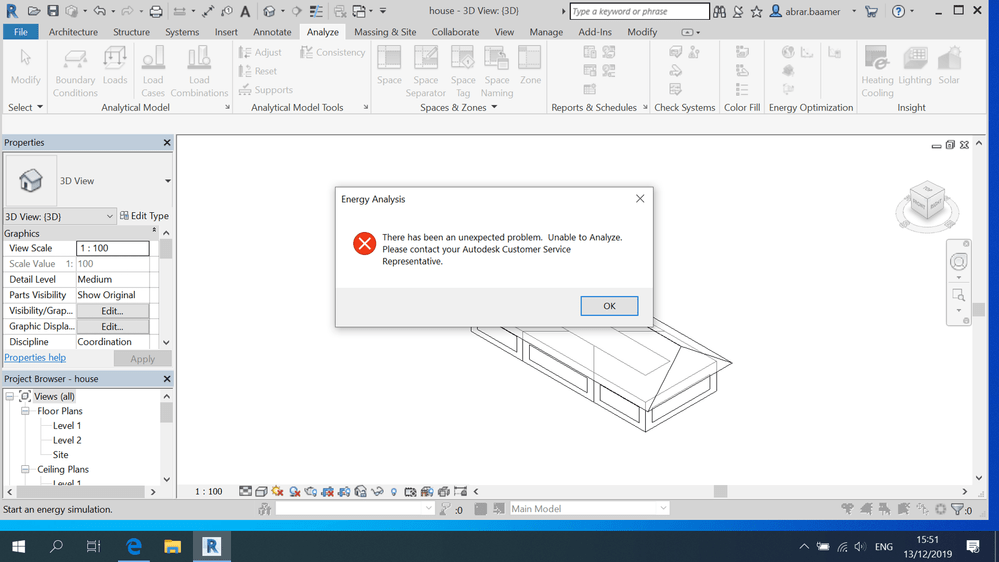Collapse the Views (all) tree node
Viewport: 999px width, 562px height.
10,396
